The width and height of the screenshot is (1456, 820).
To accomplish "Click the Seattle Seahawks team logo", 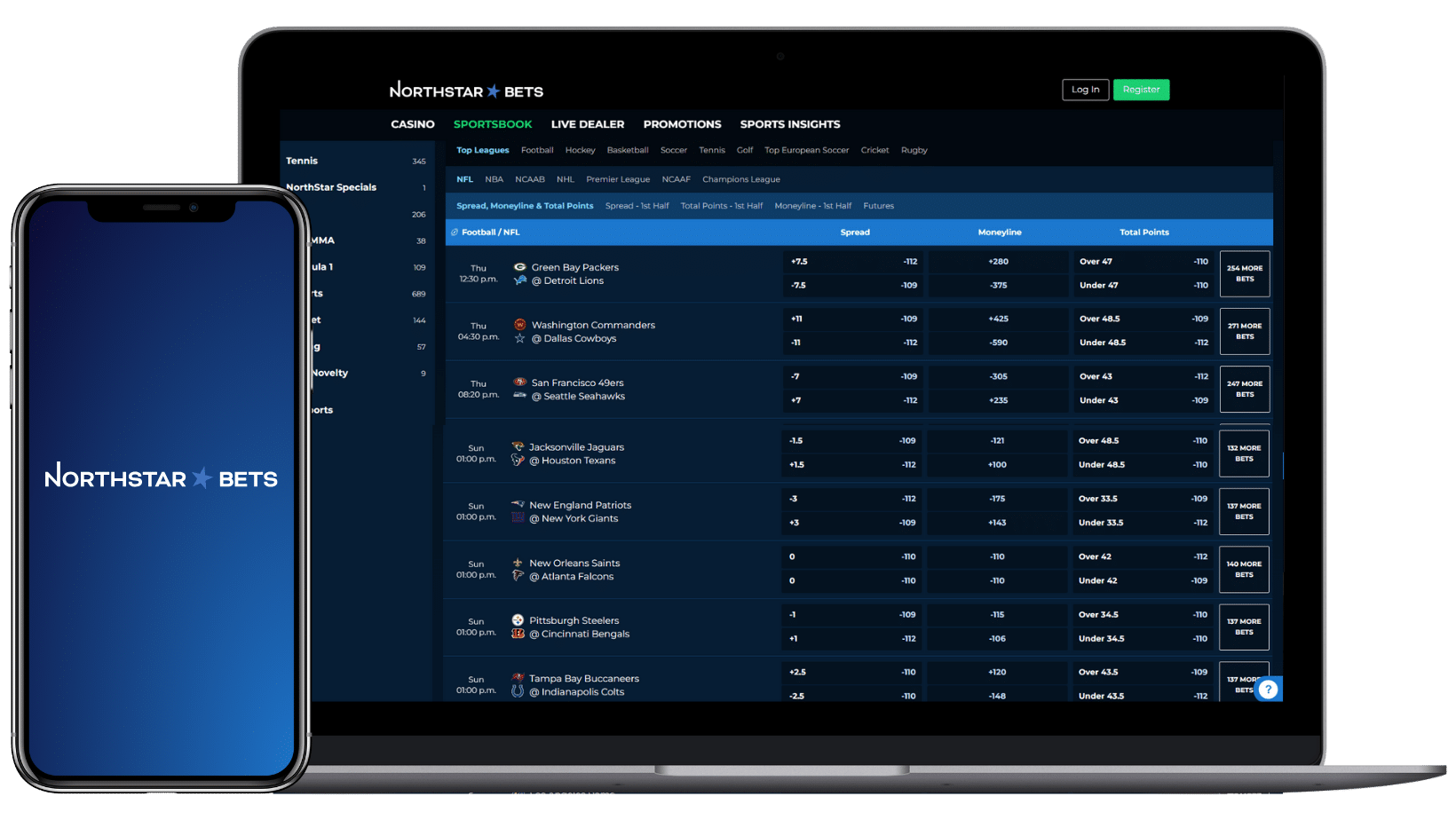I will 520,396.
